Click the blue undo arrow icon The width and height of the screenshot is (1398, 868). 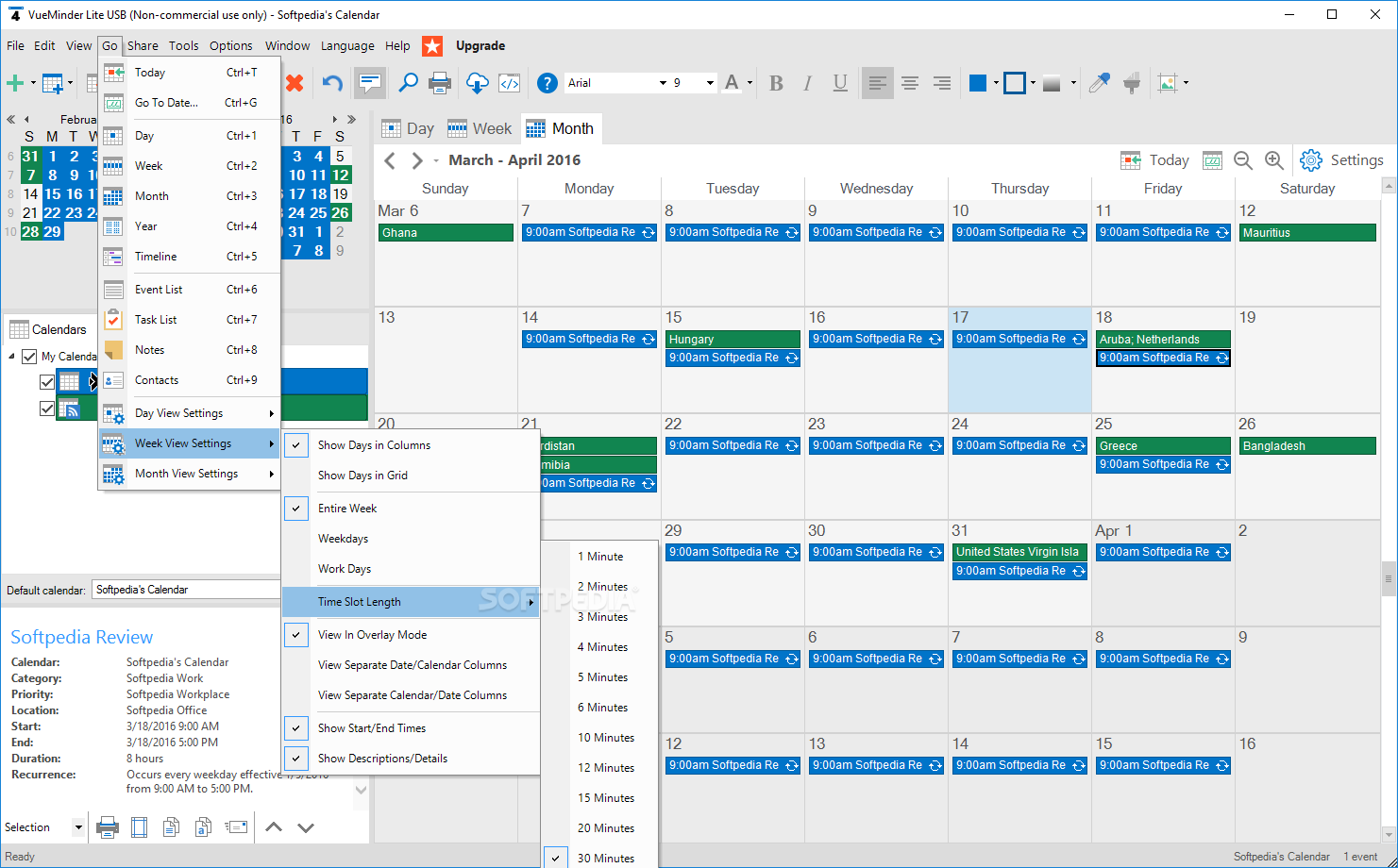tap(332, 83)
